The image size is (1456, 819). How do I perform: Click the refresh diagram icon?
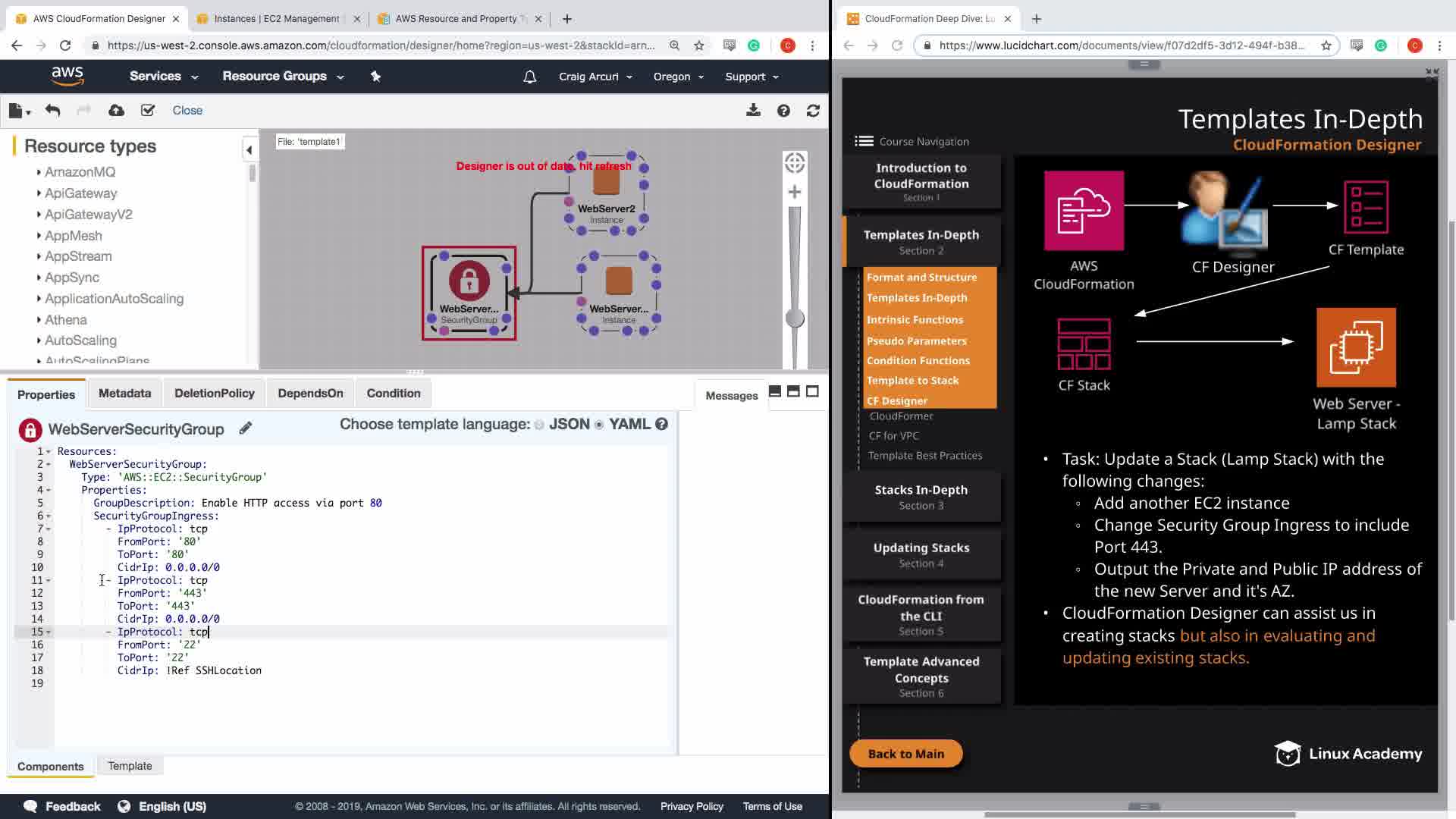[813, 111]
